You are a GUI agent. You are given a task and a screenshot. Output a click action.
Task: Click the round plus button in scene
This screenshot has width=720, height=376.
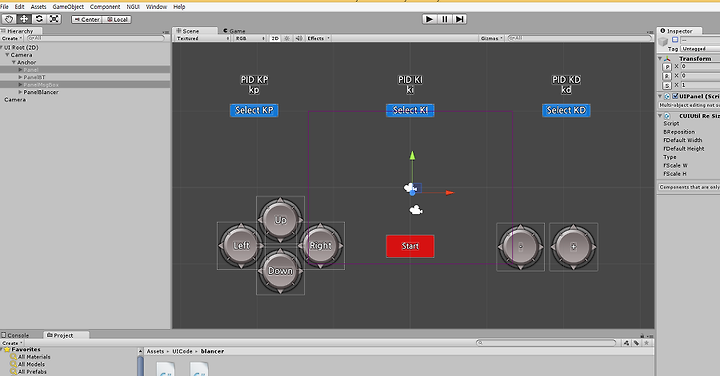point(574,247)
